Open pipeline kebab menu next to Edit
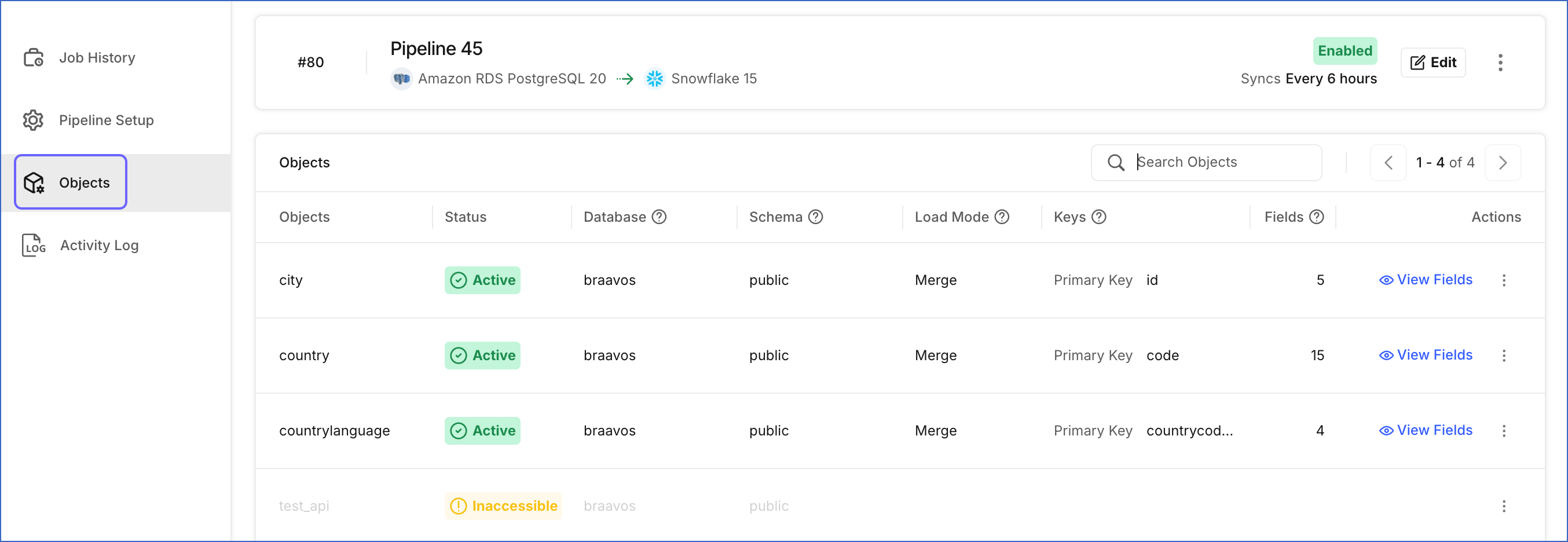The image size is (1568, 542). [1500, 63]
